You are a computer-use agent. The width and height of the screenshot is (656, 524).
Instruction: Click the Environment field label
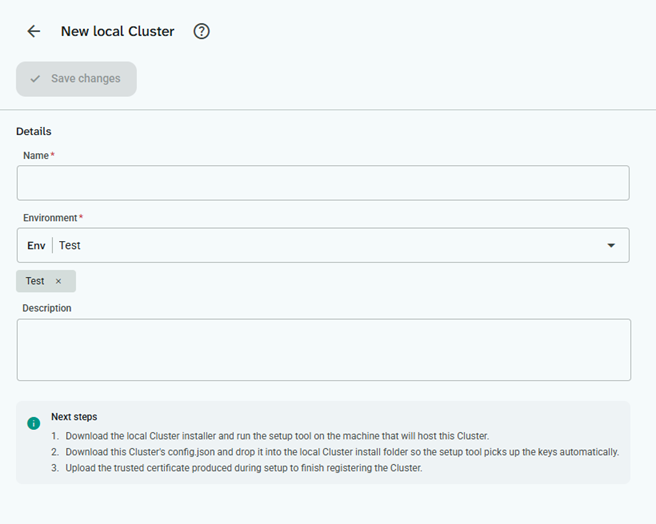pos(50,218)
